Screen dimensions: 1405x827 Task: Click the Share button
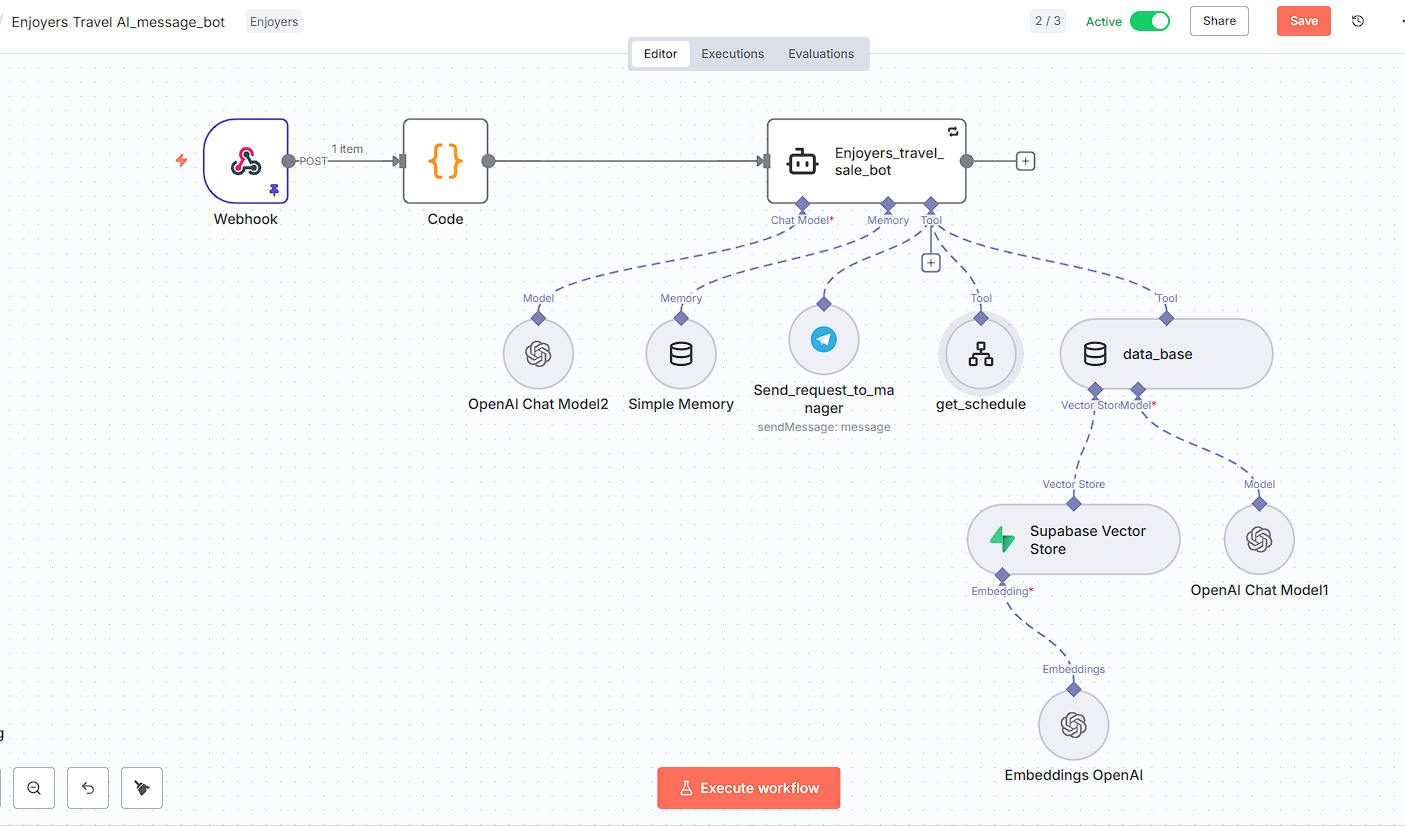click(x=1219, y=21)
